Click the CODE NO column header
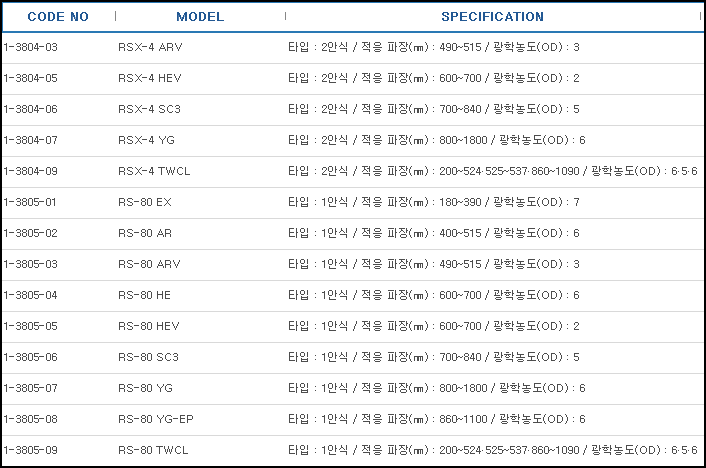This screenshot has height=468, width=706. [x=58, y=17]
